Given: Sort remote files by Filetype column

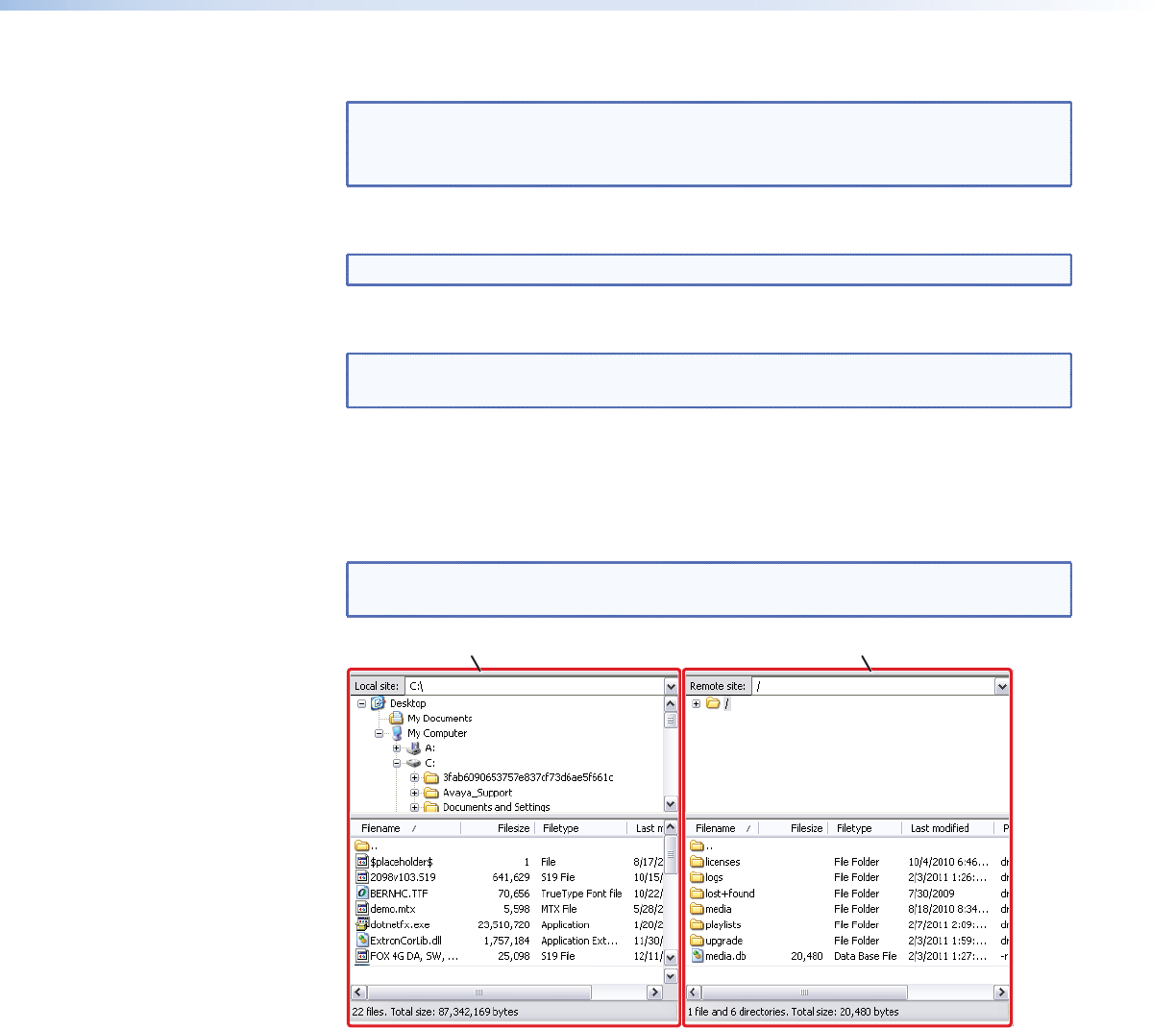Looking at the screenshot, I should (x=866, y=828).
